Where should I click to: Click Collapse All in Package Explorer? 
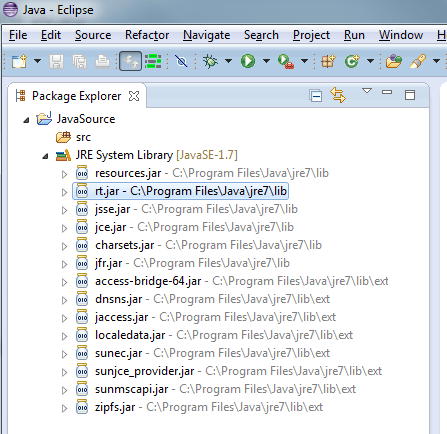pyautogui.click(x=315, y=96)
